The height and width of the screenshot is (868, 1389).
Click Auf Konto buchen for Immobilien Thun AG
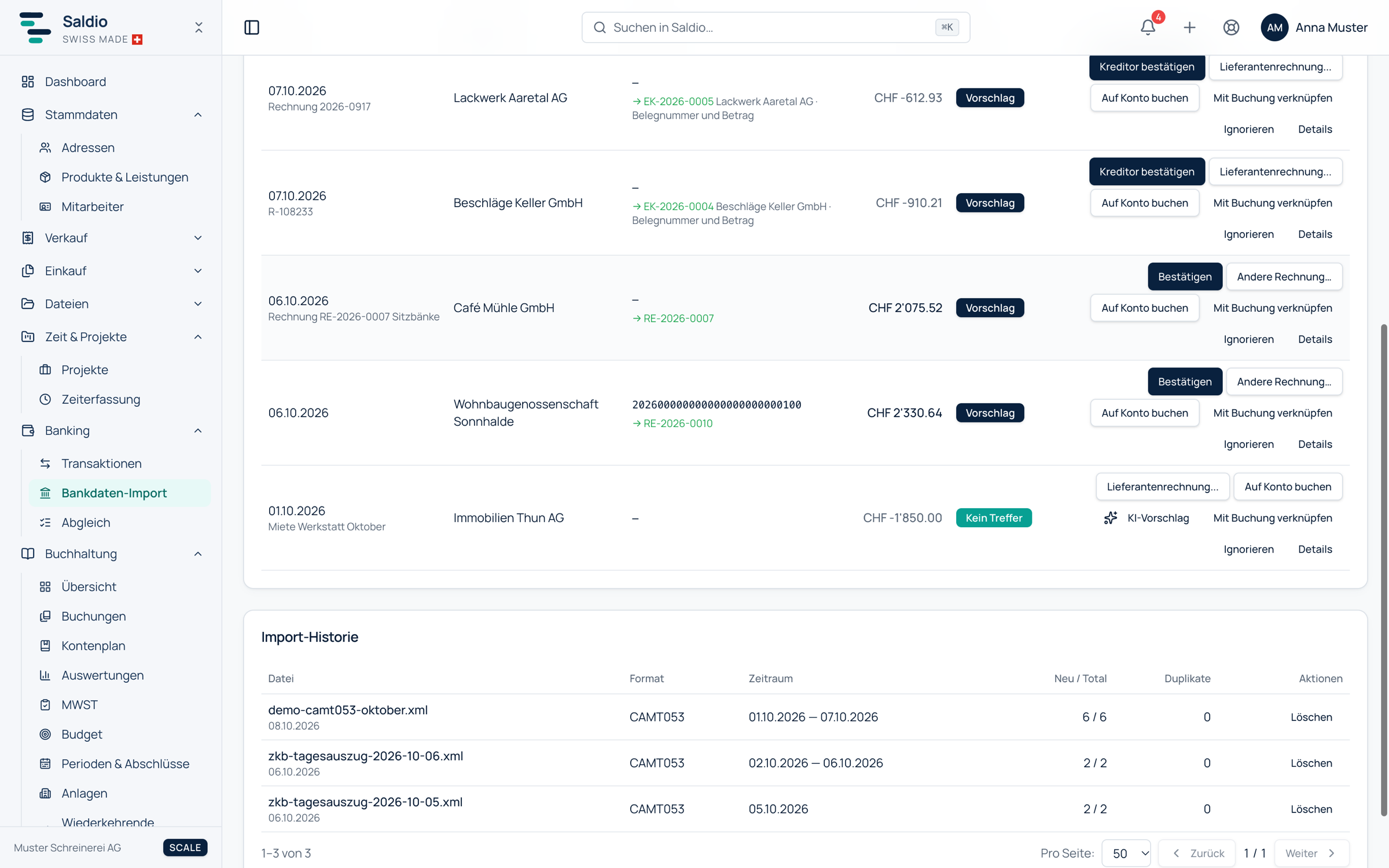[1287, 487]
